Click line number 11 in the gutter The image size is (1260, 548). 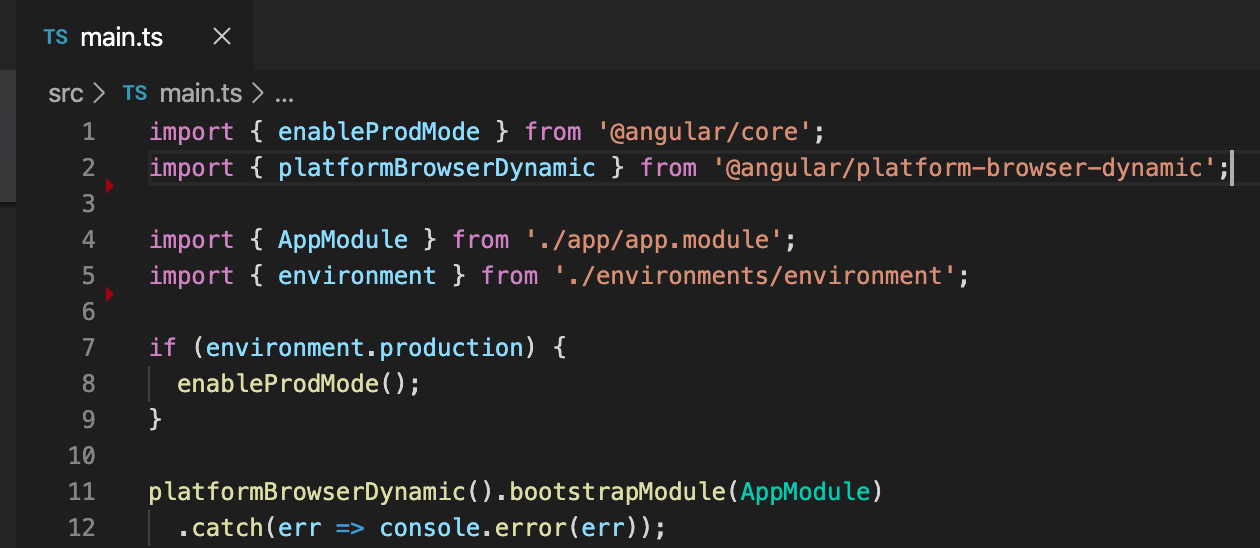tap(81, 492)
